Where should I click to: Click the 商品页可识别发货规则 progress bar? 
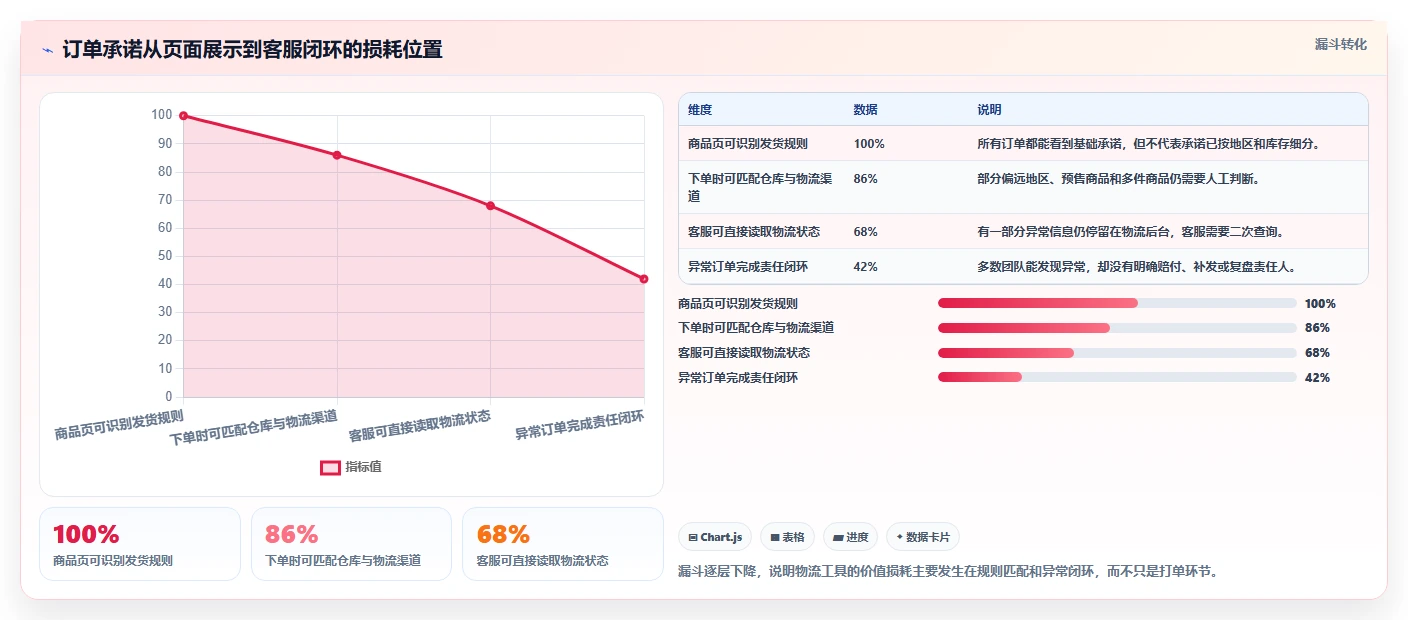point(1117,303)
